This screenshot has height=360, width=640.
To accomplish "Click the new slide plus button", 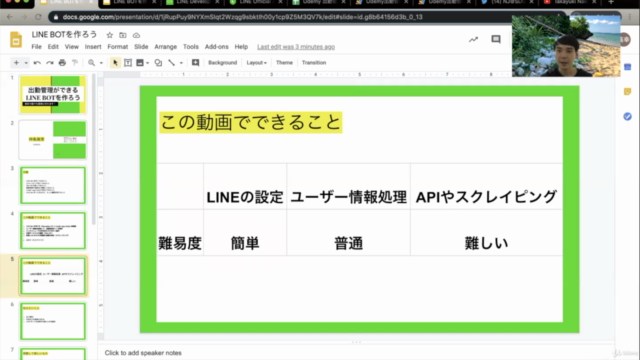I will (16, 62).
